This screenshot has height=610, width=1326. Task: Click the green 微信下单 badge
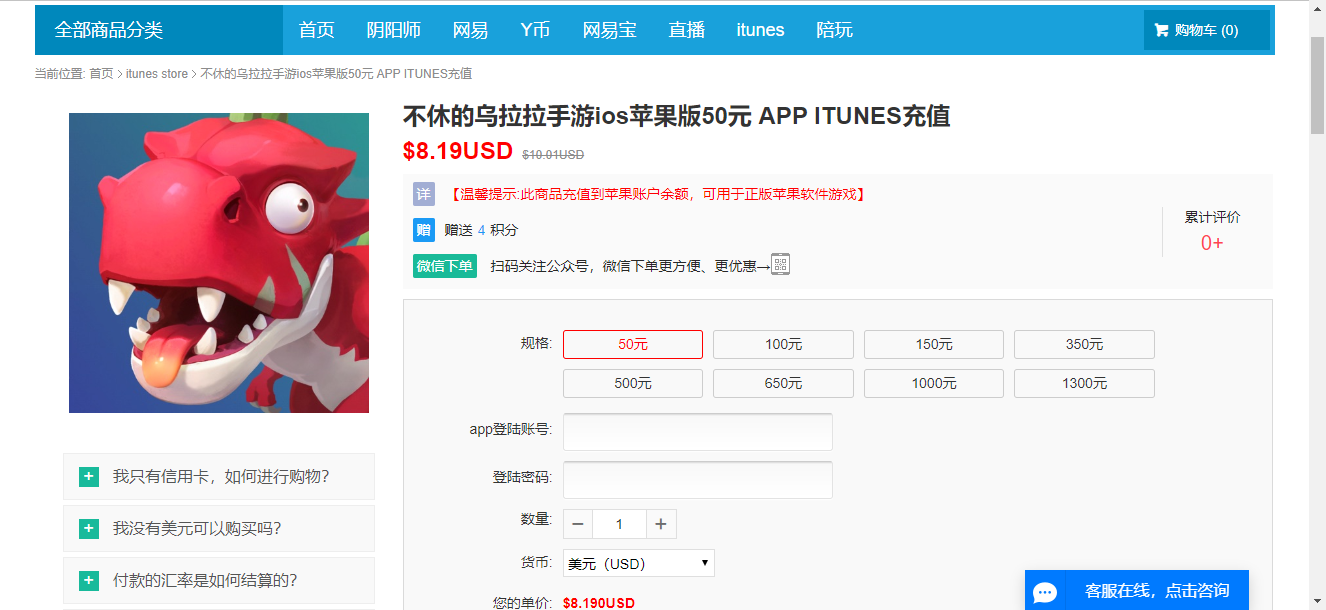point(445,266)
